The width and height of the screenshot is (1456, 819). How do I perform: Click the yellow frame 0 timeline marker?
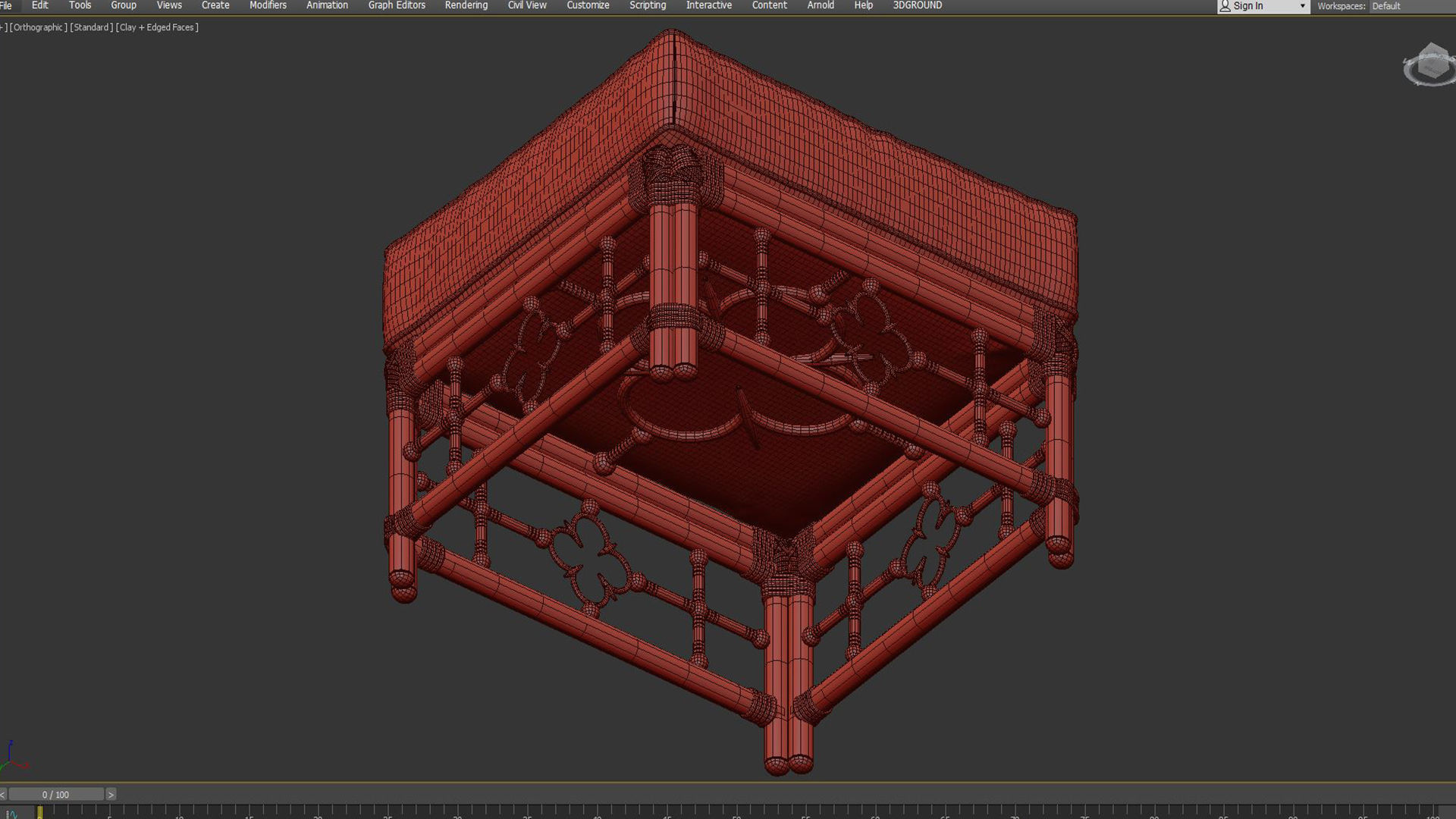[40, 812]
